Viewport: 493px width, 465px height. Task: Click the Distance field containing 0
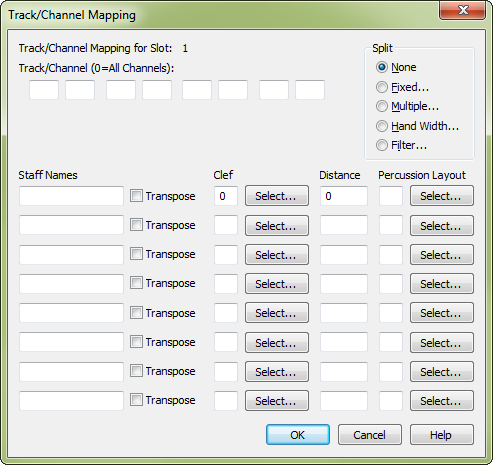tap(344, 196)
